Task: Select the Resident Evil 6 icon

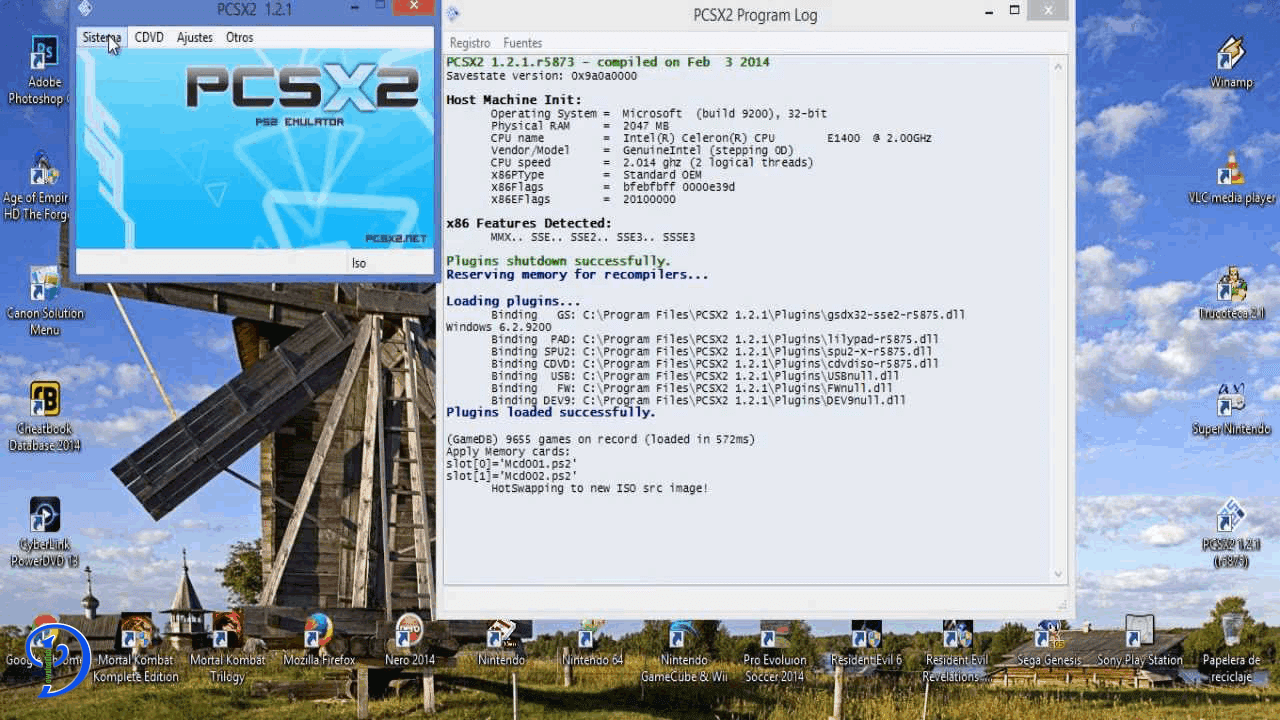Action: (866, 641)
